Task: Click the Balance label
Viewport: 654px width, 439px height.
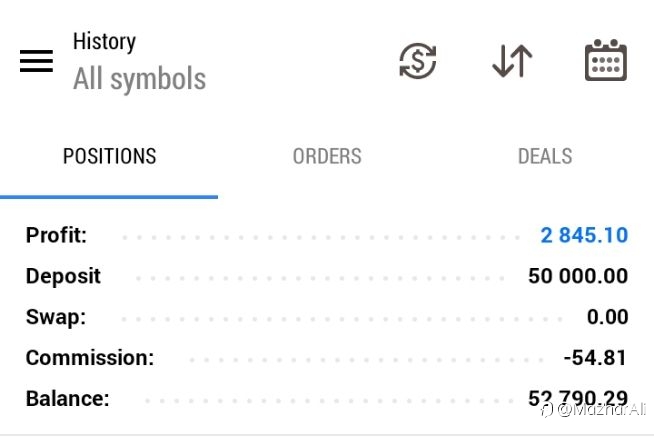Action: 67,398
